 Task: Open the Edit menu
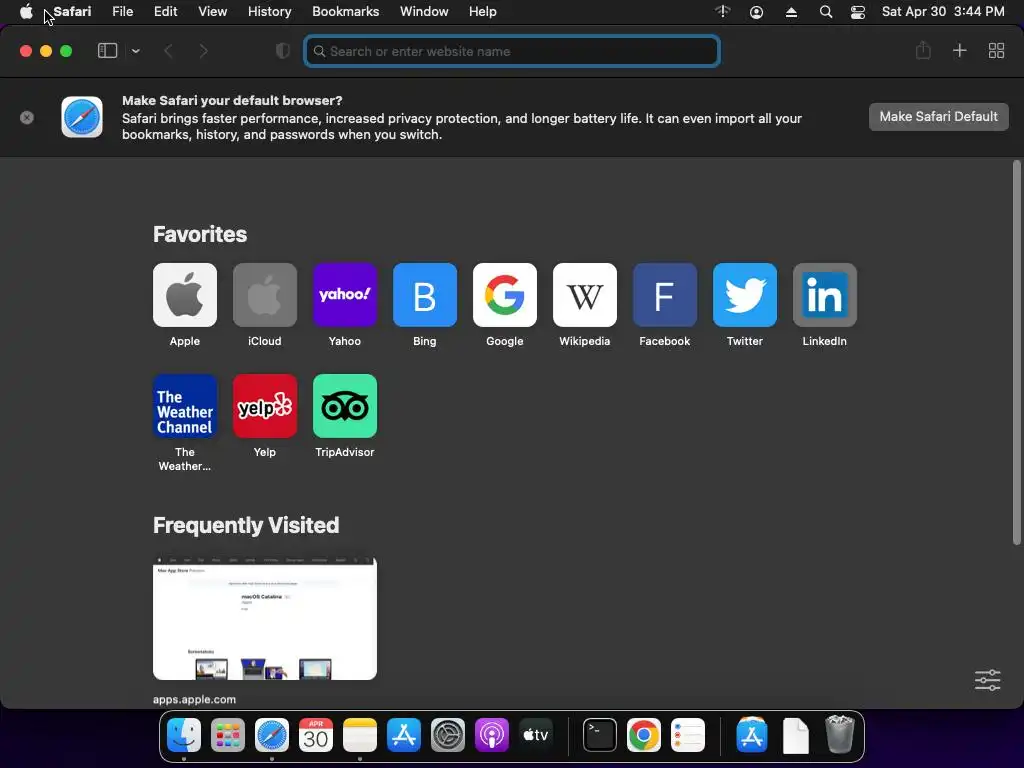[x=165, y=12]
